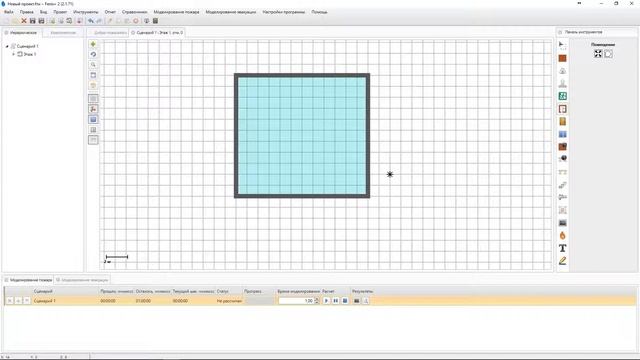Image resolution: width=640 pixels, height=360 pixels.
Task: Choose the polygonal room drawing mode
Action: [x=608, y=54]
